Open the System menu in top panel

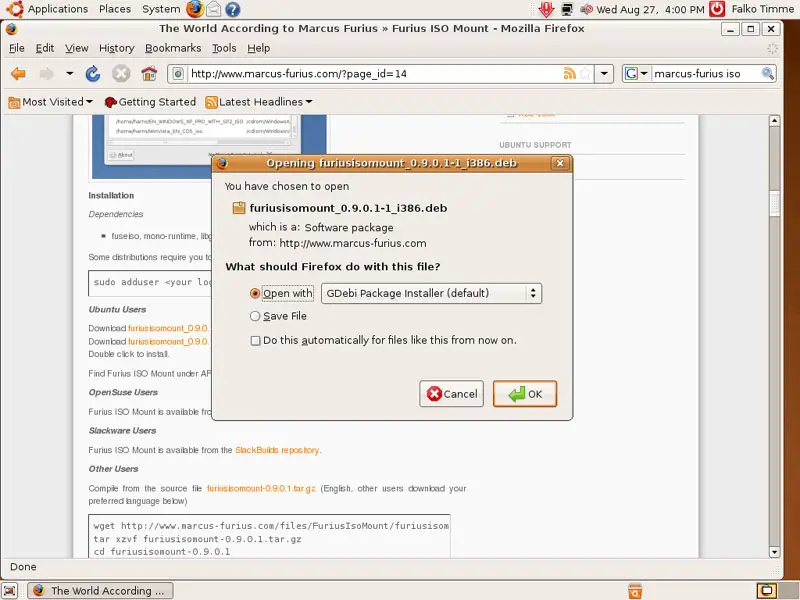pos(161,9)
